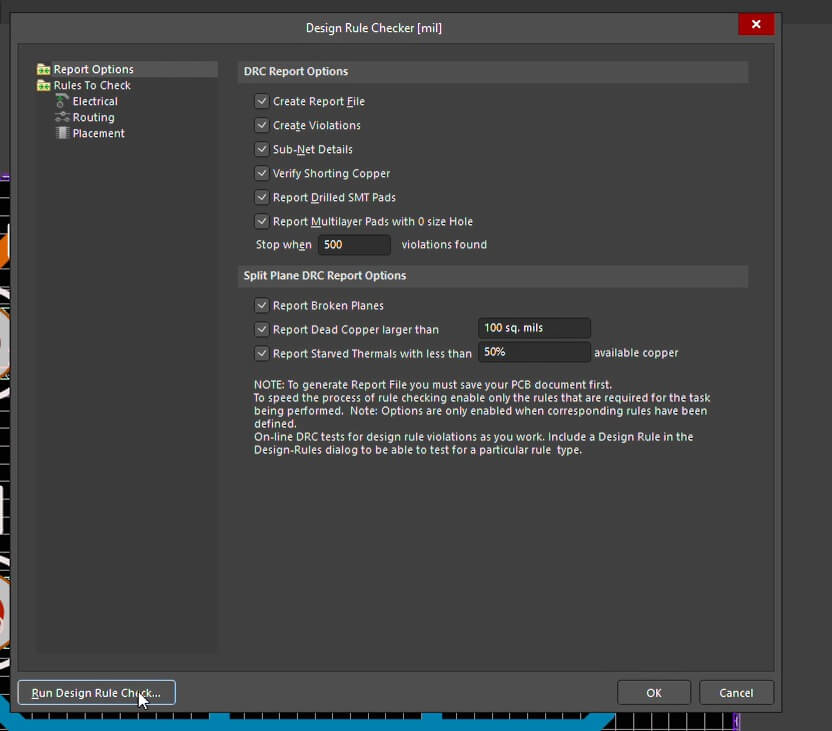Open the Placement rules category
This screenshot has width=832, height=731.
[x=99, y=133]
